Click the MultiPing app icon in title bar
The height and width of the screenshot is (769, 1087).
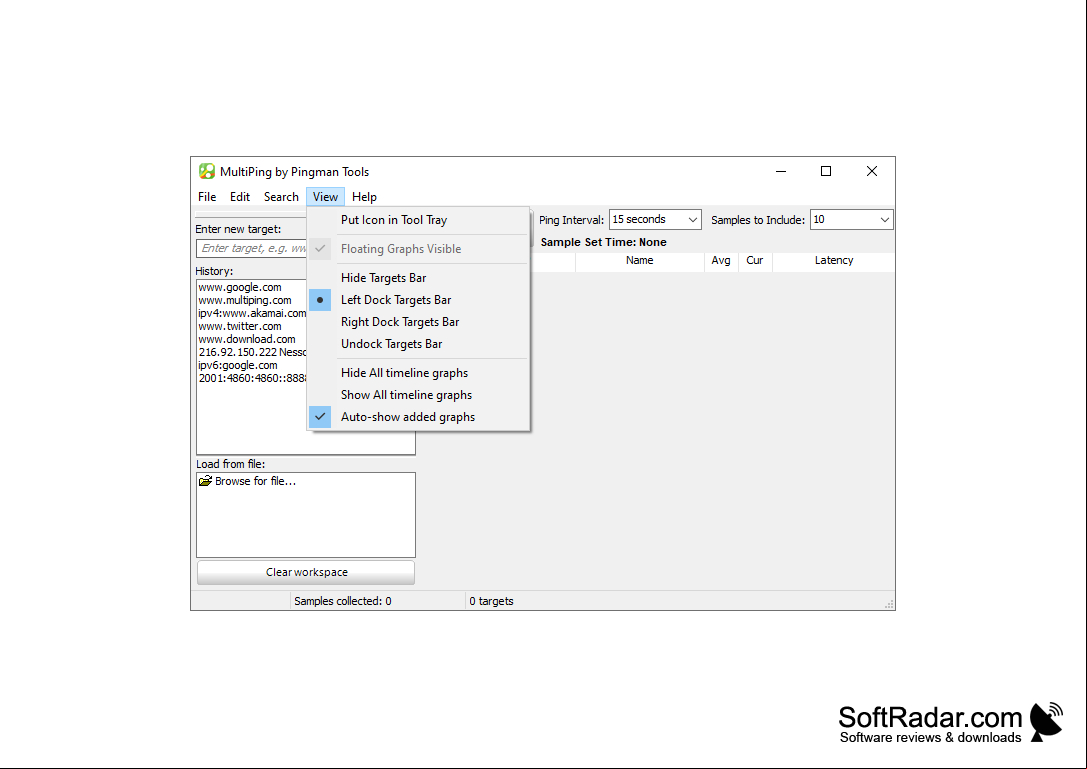click(x=207, y=171)
